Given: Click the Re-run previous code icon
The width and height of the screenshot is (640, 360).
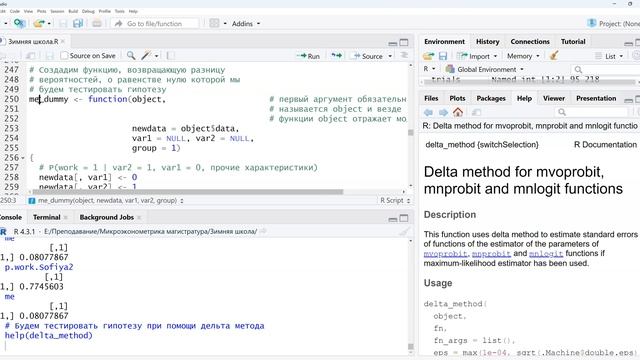Looking at the screenshot, I should pos(336,56).
